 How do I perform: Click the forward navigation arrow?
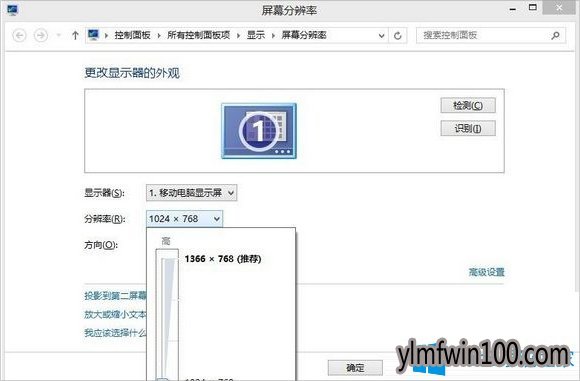click(x=41, y=36)
